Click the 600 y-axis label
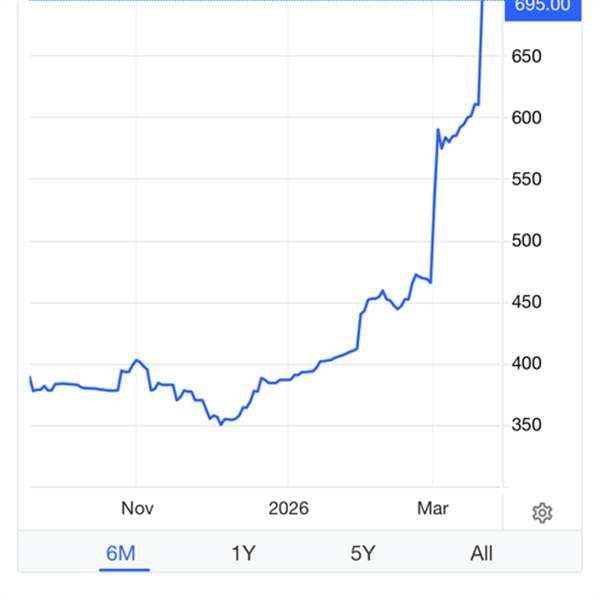Viewport: 600px width, 600px height. (x=526, y=118)
